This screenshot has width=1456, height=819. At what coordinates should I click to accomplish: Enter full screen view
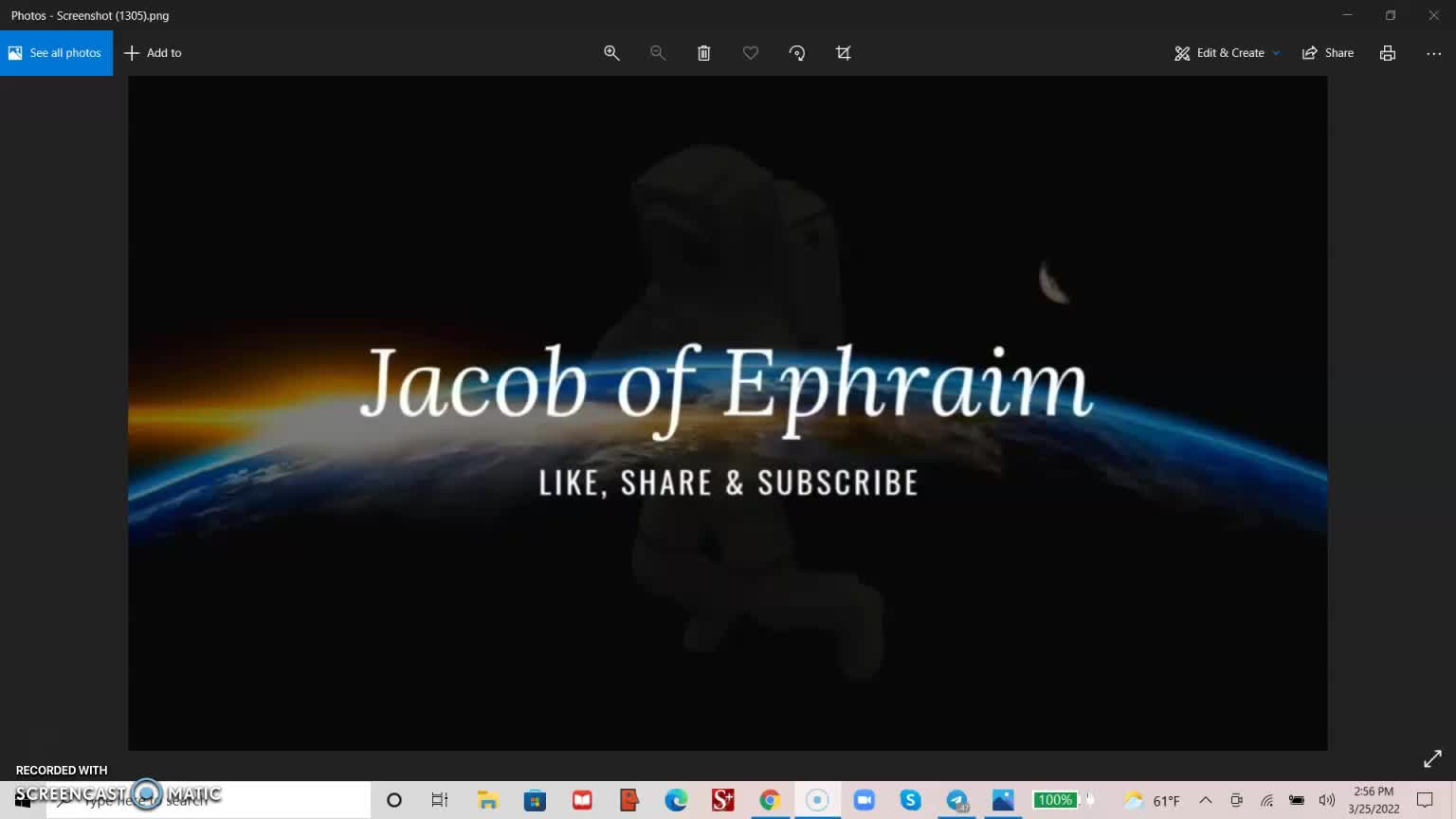click(1432, 758)
